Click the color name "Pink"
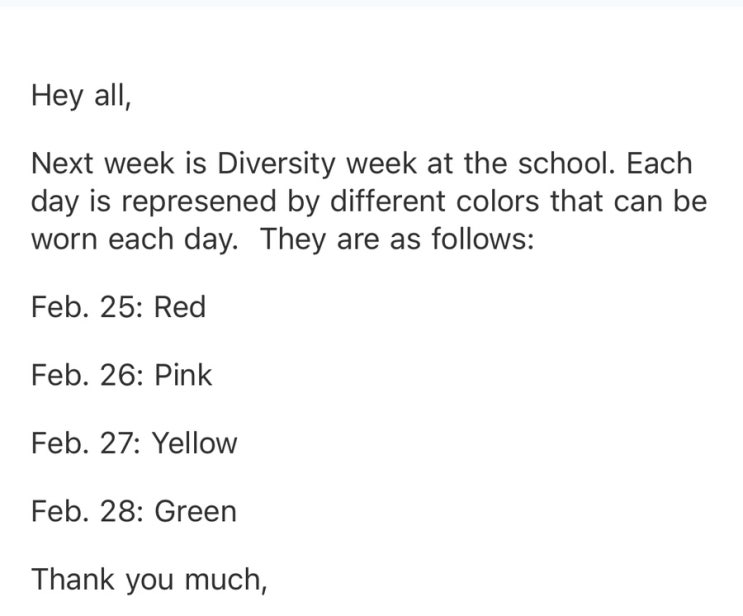This screenshot has height=616, width=743. [183, 375]
